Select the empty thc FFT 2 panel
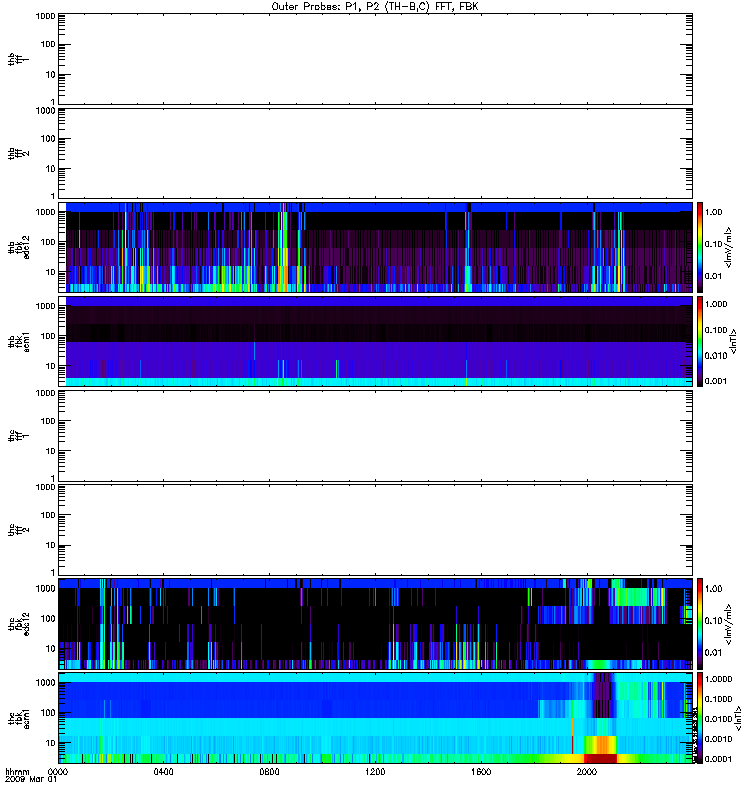This screenshot has width=750, height=800. click(376, 530)
